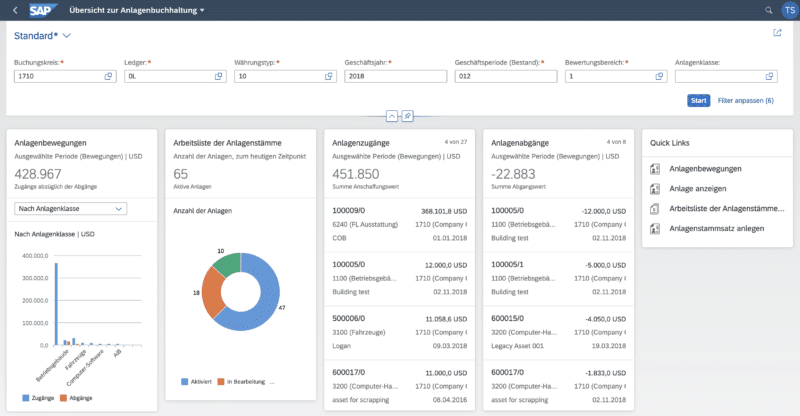The image size is (800, 416).
Task: Open 100005/0 entry with -12.000,0 USD
Action: coord(558,225)
